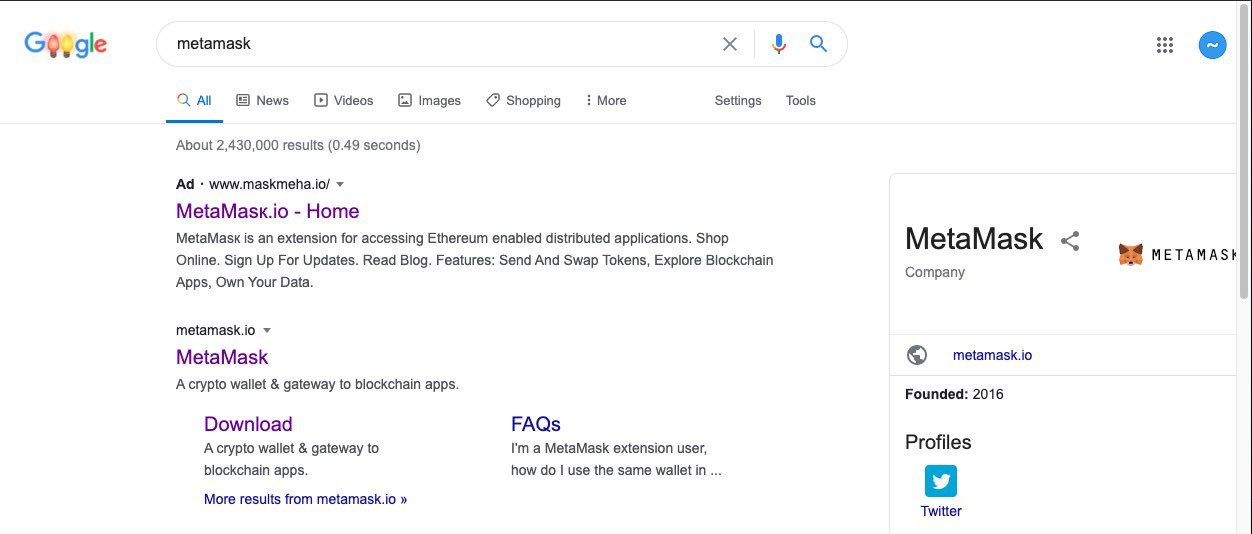Click More results from metamask.io
The image size is (1252, 534).
305,499
